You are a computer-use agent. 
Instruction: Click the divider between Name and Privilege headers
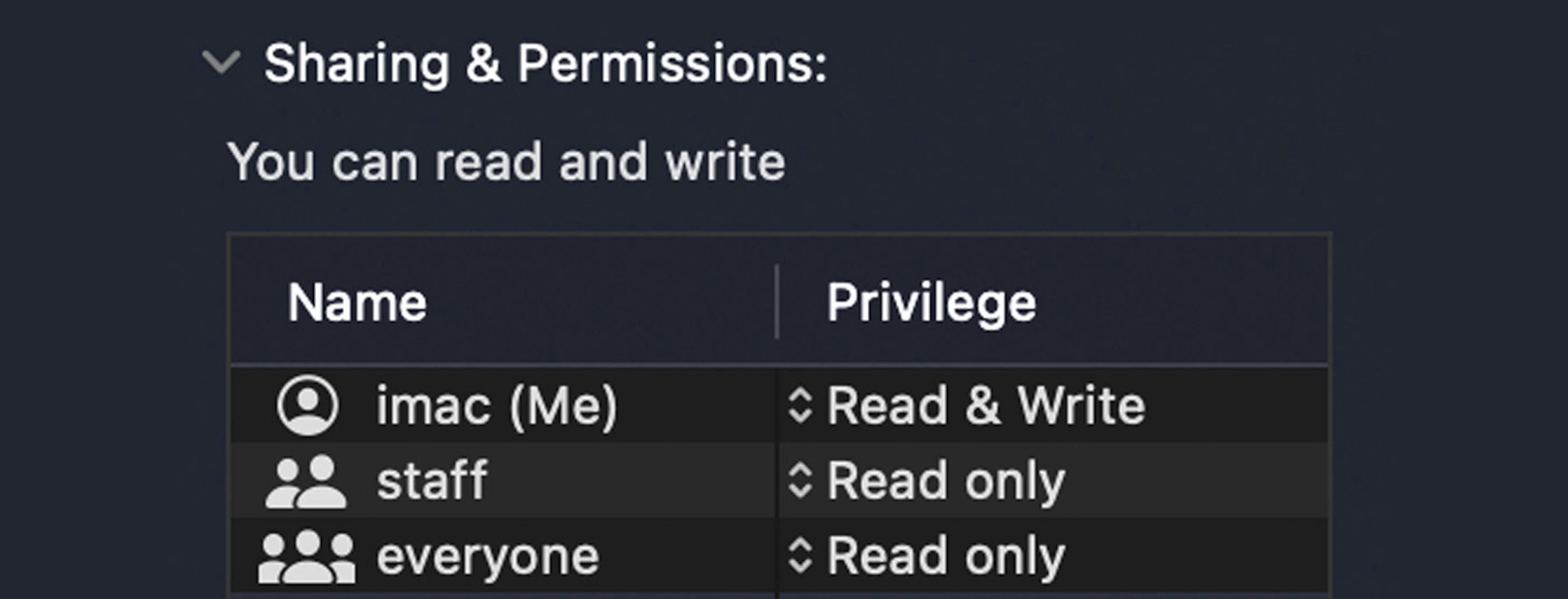point(777,302)
